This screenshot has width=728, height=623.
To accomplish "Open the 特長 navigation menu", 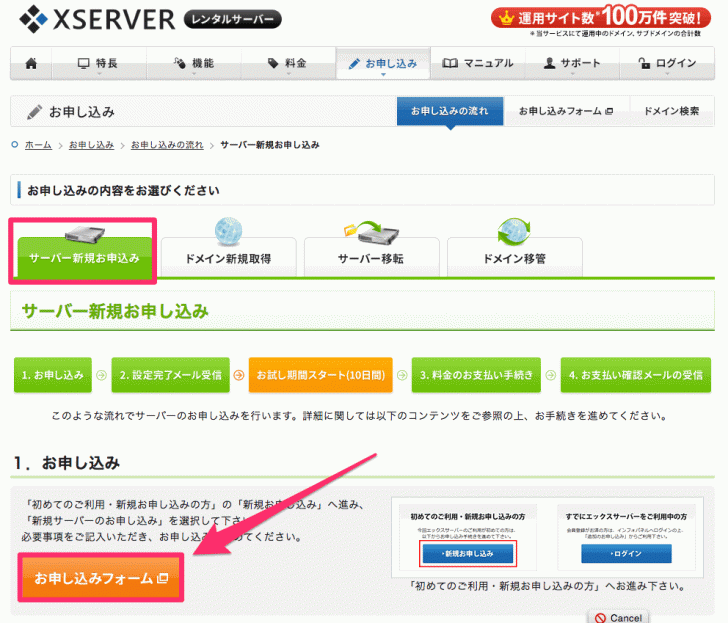I will pyautogui.click(x=98, y=63).
